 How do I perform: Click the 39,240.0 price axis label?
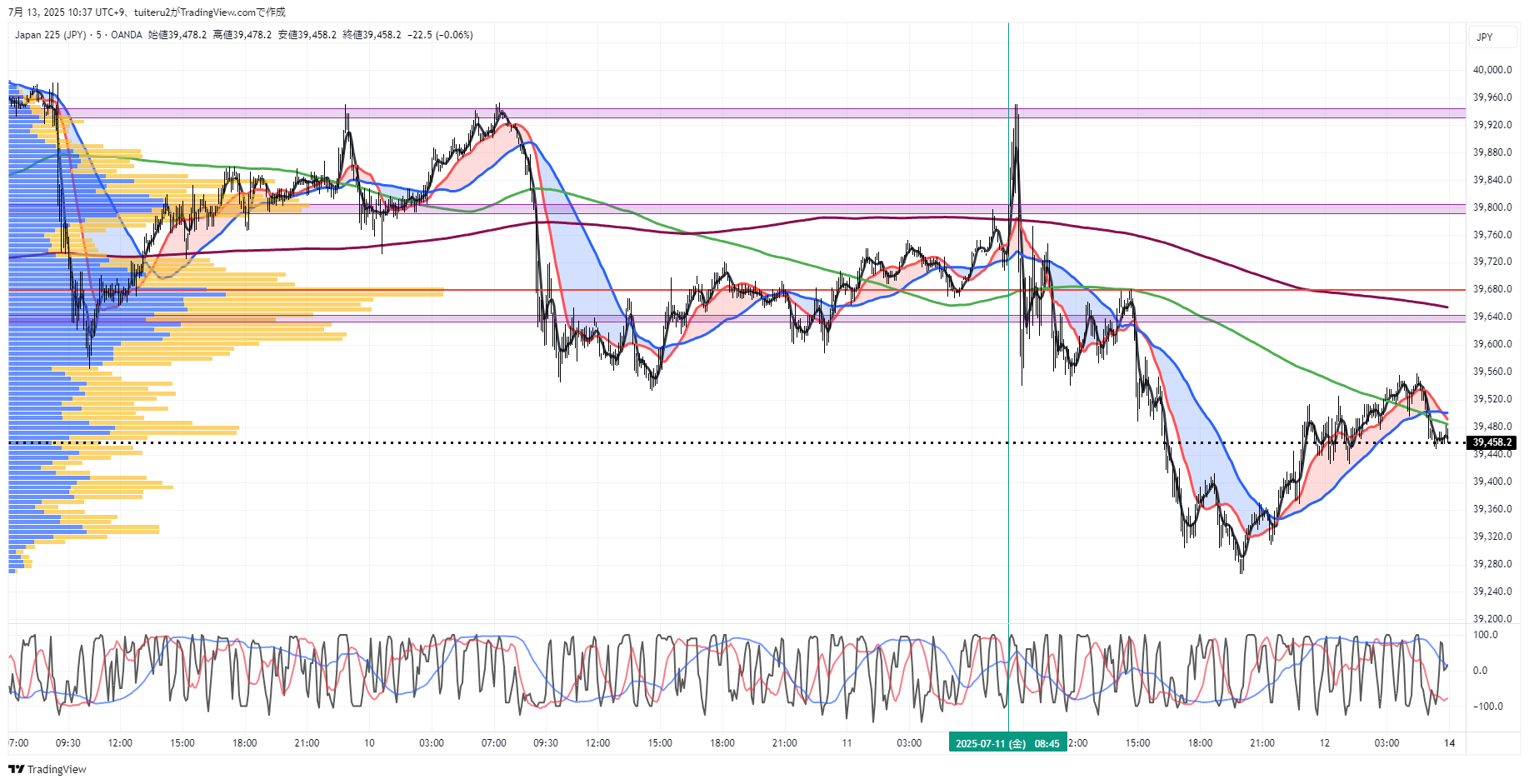pos(1492,592)
